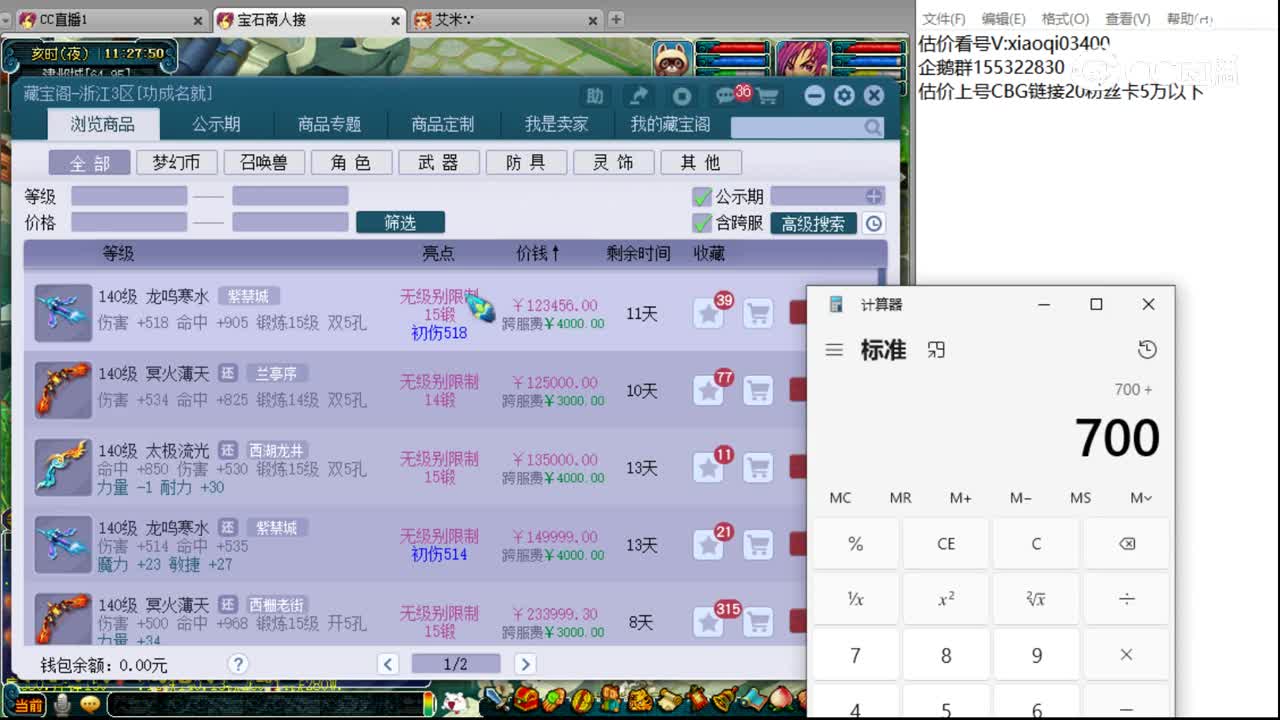Toggle the 含跨服 checkbox
Image resolution: width=1280 pixels, height=720 pixels.
702,223
